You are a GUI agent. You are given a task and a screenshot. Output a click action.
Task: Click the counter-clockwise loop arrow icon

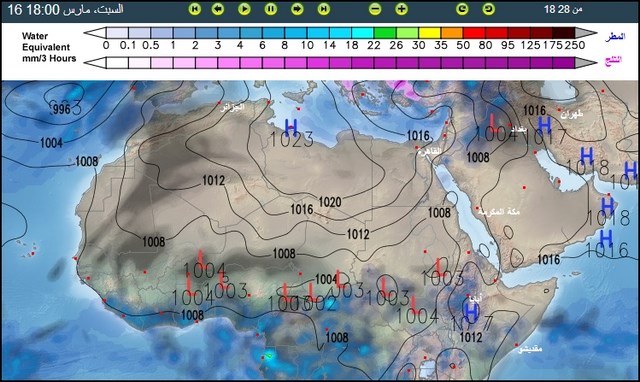(488, 9)
